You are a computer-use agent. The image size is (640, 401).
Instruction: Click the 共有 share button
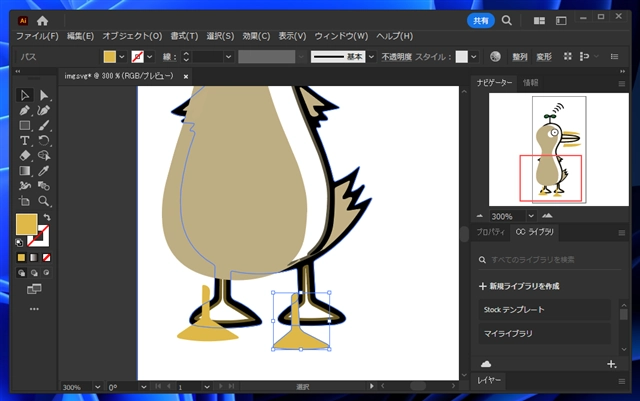(x=480, y=19)
